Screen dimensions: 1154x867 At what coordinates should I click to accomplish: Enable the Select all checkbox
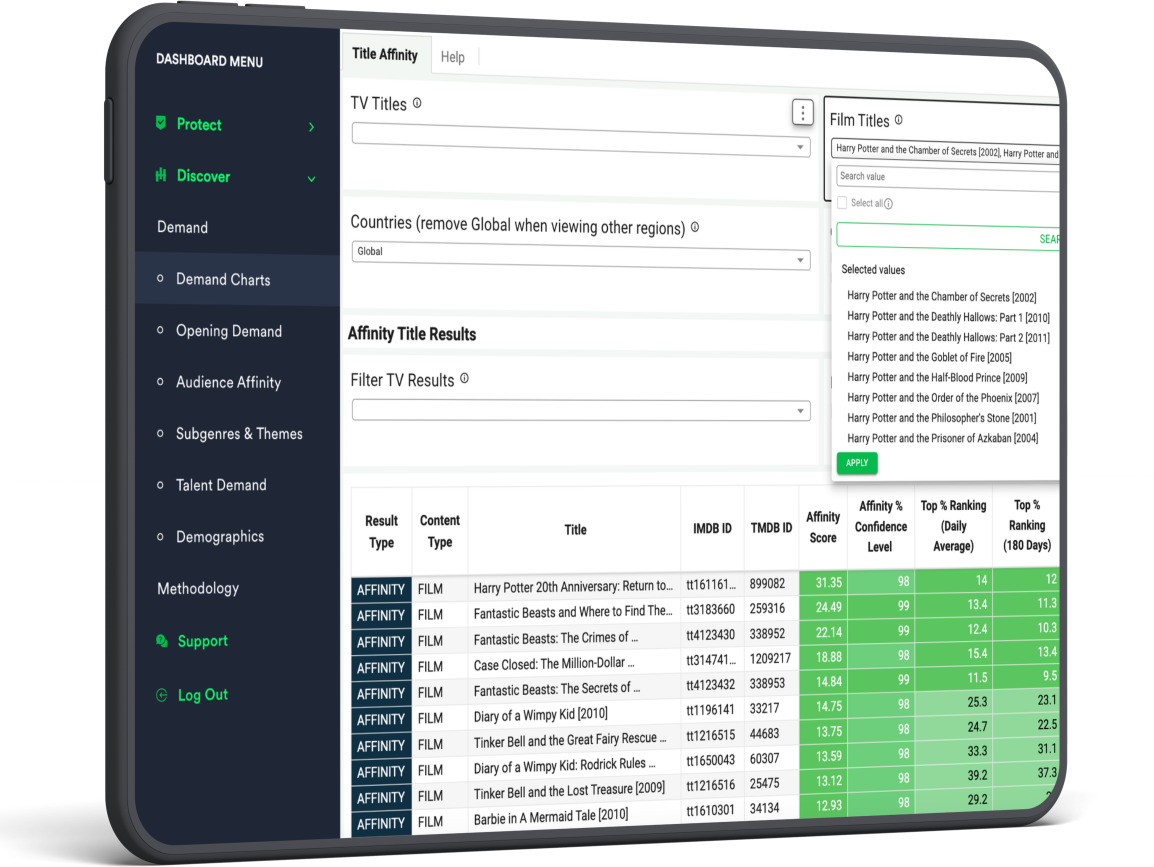coord(843,202)
